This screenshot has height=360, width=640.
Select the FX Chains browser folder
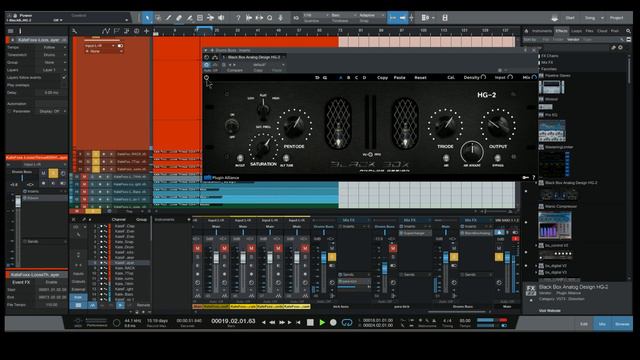tap(549, 56)
